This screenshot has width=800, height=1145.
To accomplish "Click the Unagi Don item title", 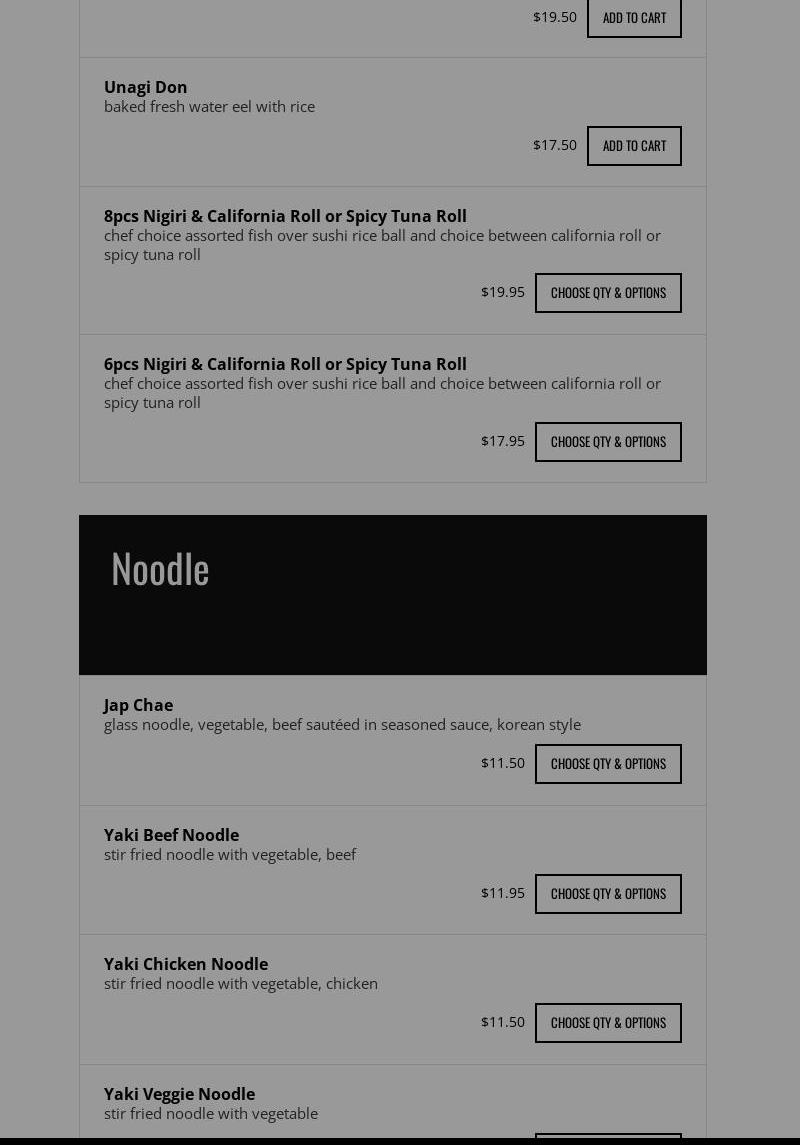I will pos(146,87).
